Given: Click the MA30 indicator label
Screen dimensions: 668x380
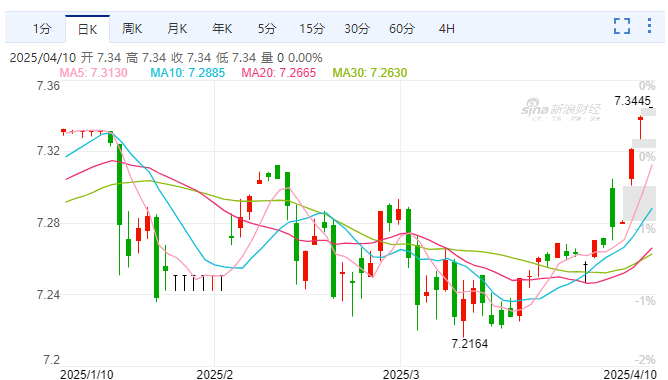Looking at the screenshot, I should tap(370, 73).
